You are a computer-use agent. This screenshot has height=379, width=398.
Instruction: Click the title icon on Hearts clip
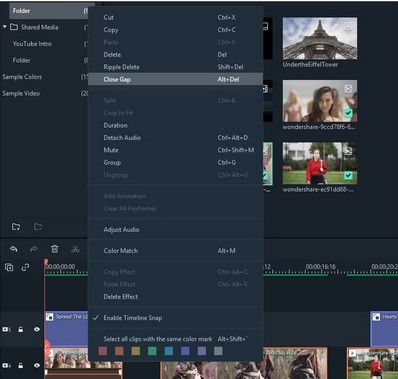click(376, 317)
